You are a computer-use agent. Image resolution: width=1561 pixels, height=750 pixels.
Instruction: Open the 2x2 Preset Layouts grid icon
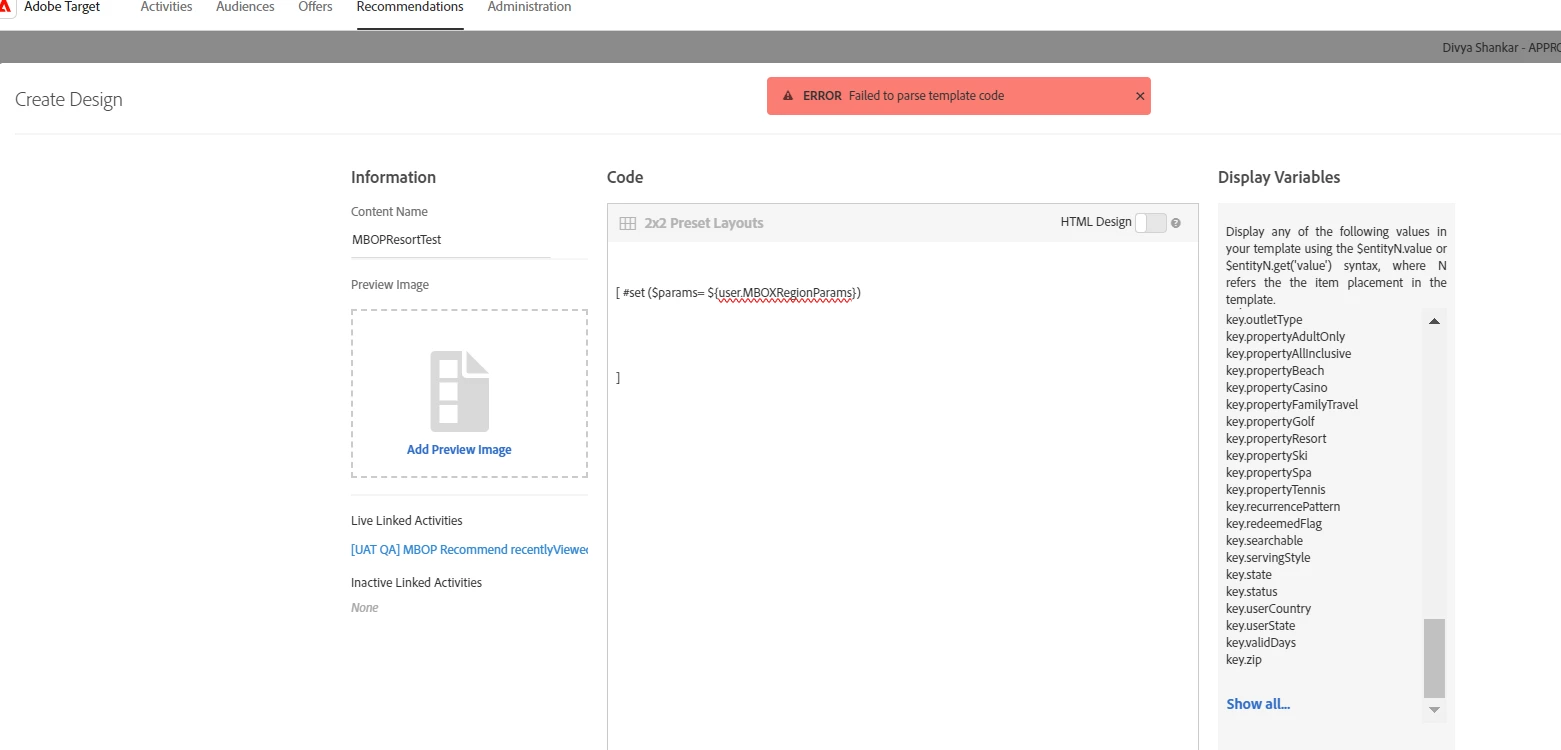pos(628,223)
